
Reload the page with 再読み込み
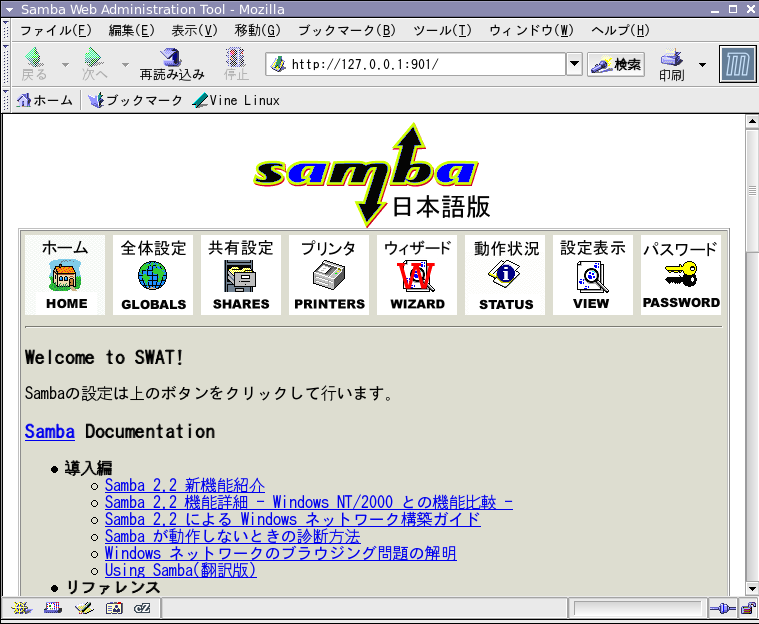[172, 64]
